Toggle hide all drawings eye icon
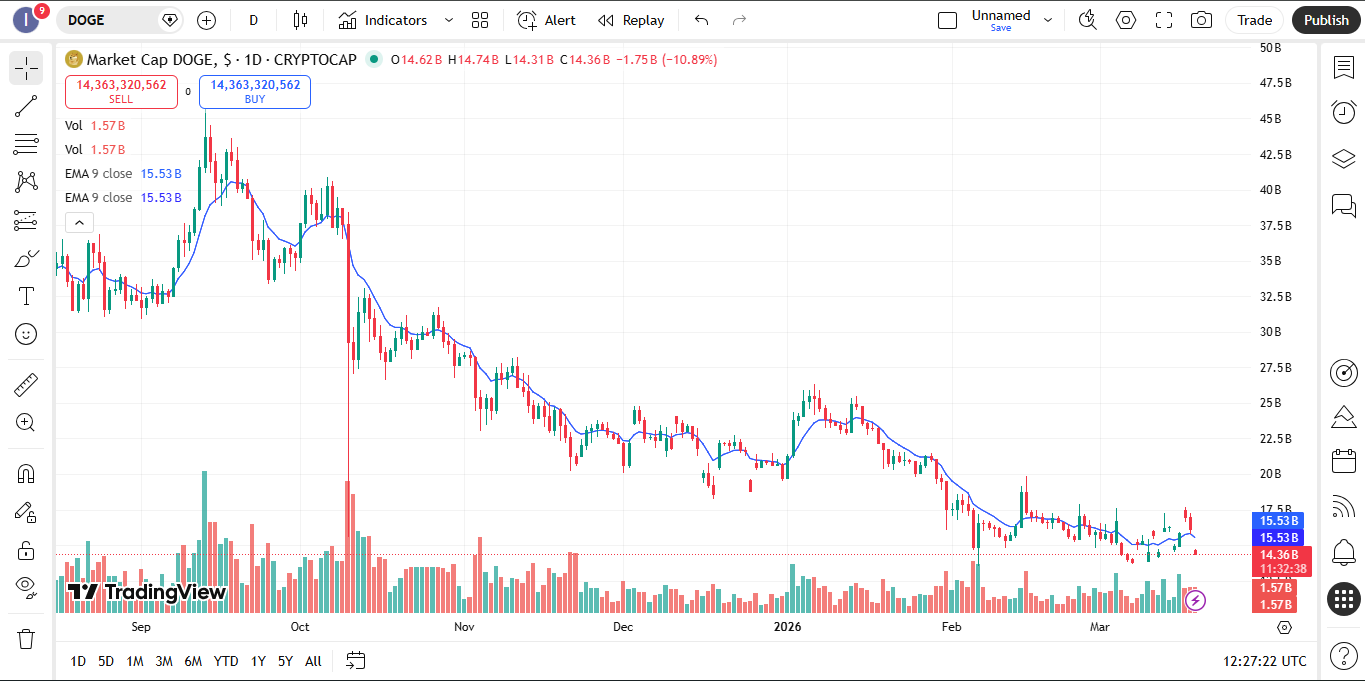The image size is (1365, 681). 26,588
